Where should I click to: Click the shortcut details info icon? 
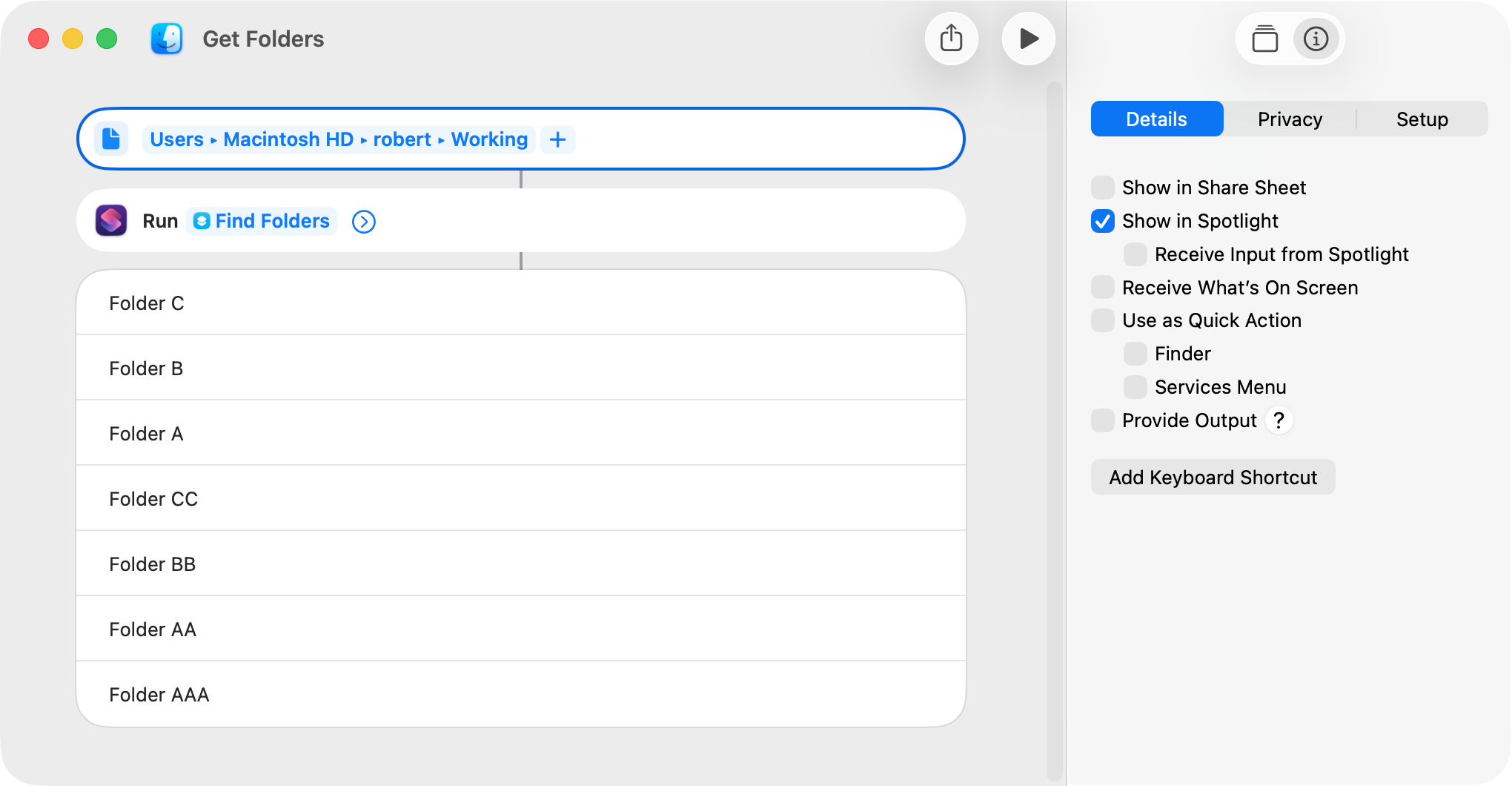tap(1316, 39)
